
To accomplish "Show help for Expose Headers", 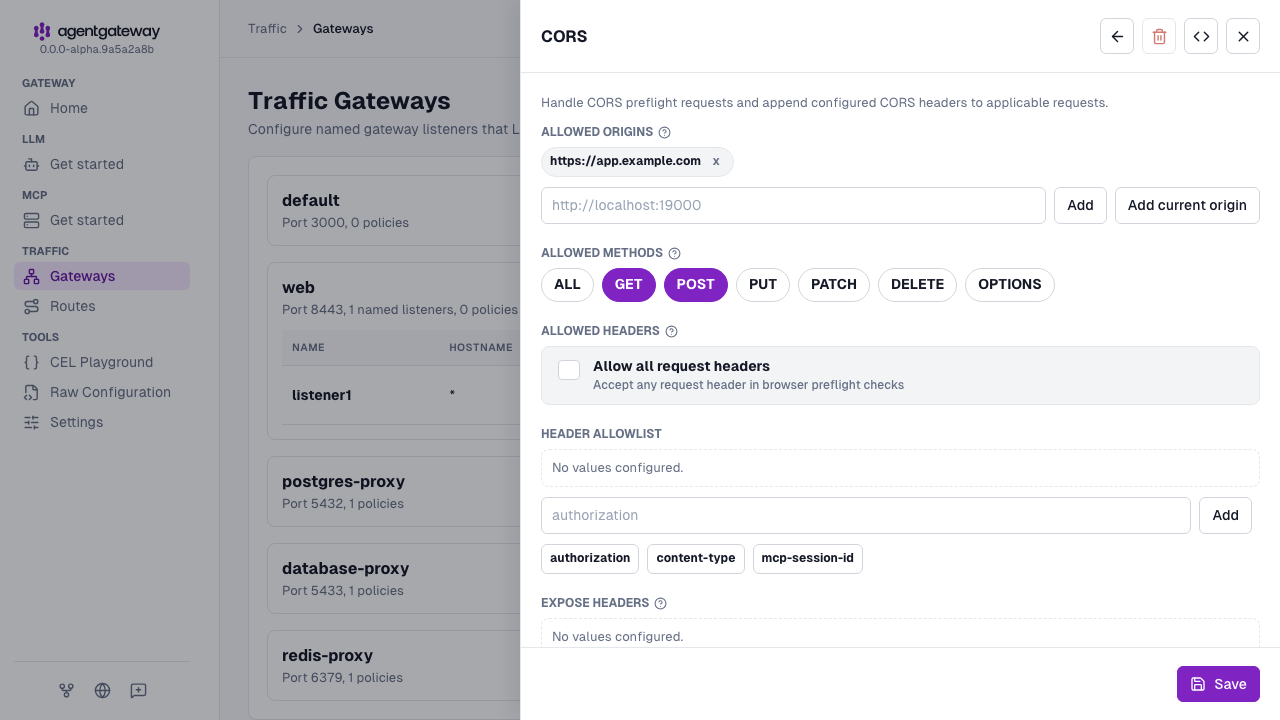I will click(x=660, y=603).
